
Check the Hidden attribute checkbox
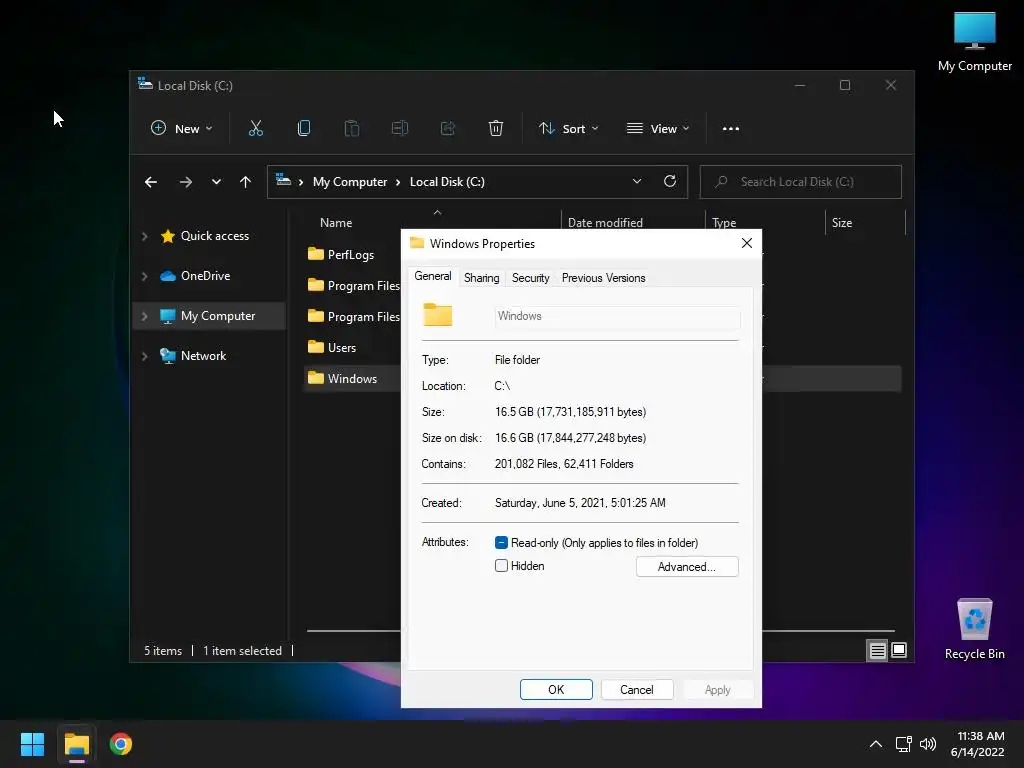point(502,566)
